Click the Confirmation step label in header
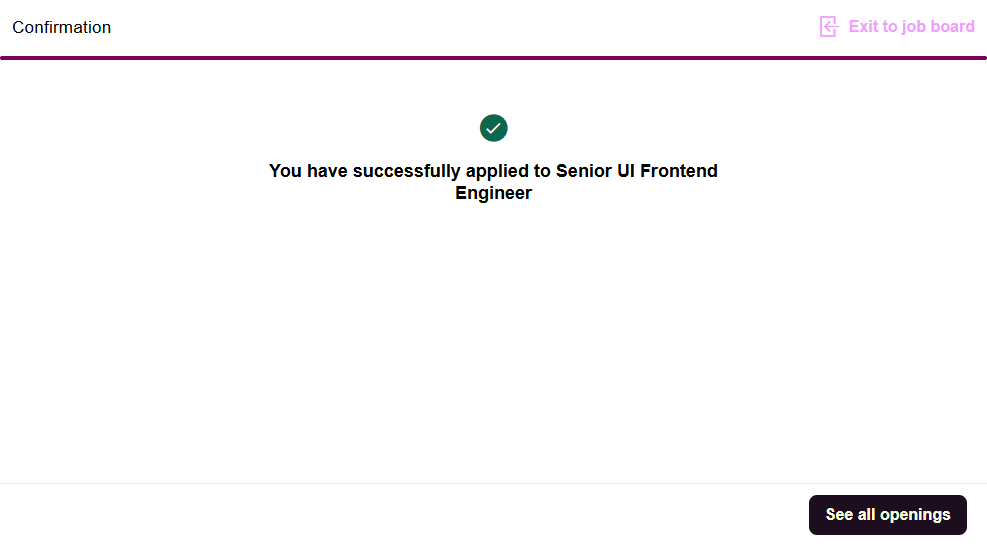The image size is (987, 547). pyautogui.click(x=62, y=28)
